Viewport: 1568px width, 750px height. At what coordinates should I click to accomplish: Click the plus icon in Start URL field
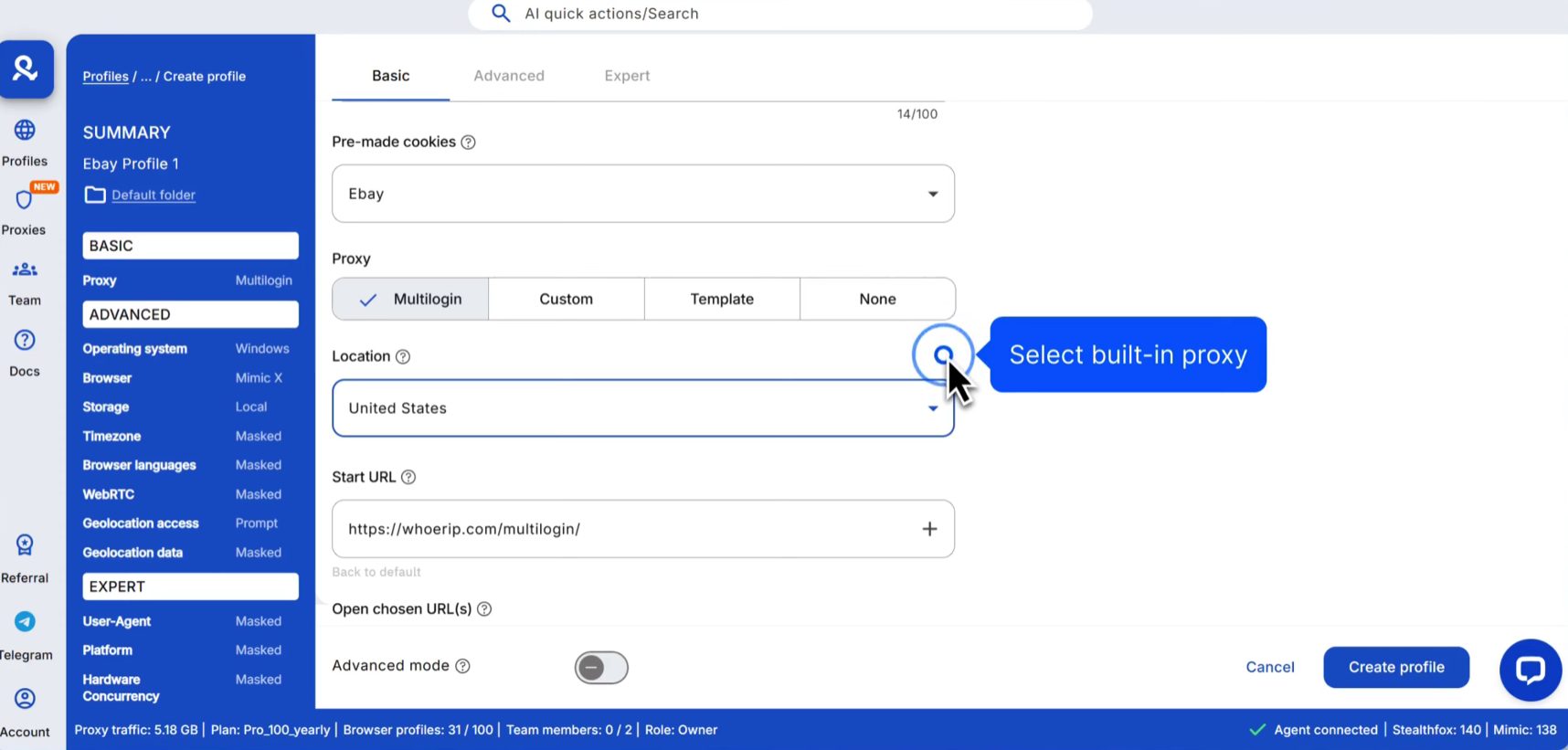(x=929, y=529)
